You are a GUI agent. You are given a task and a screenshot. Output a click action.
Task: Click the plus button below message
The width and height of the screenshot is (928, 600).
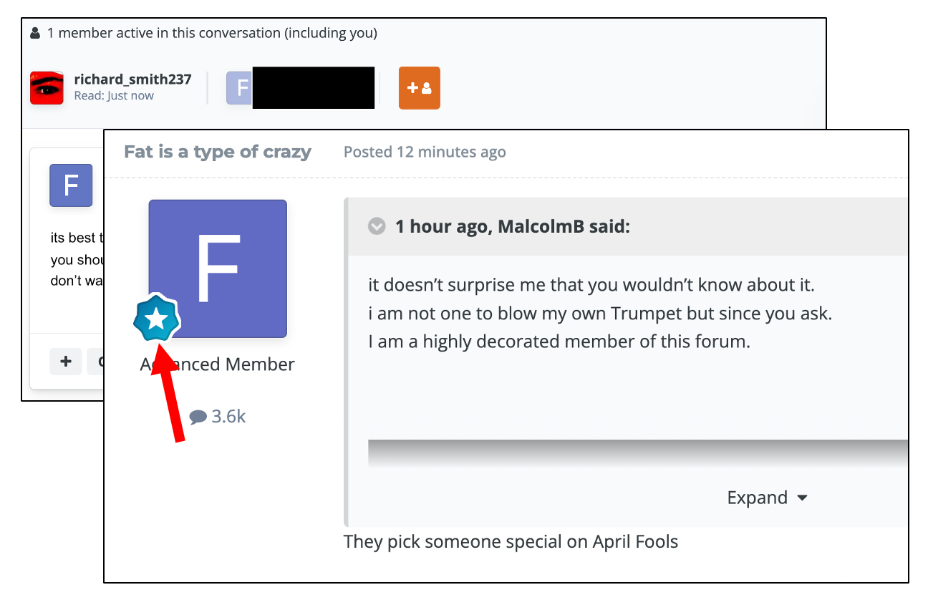coord(66,361)
